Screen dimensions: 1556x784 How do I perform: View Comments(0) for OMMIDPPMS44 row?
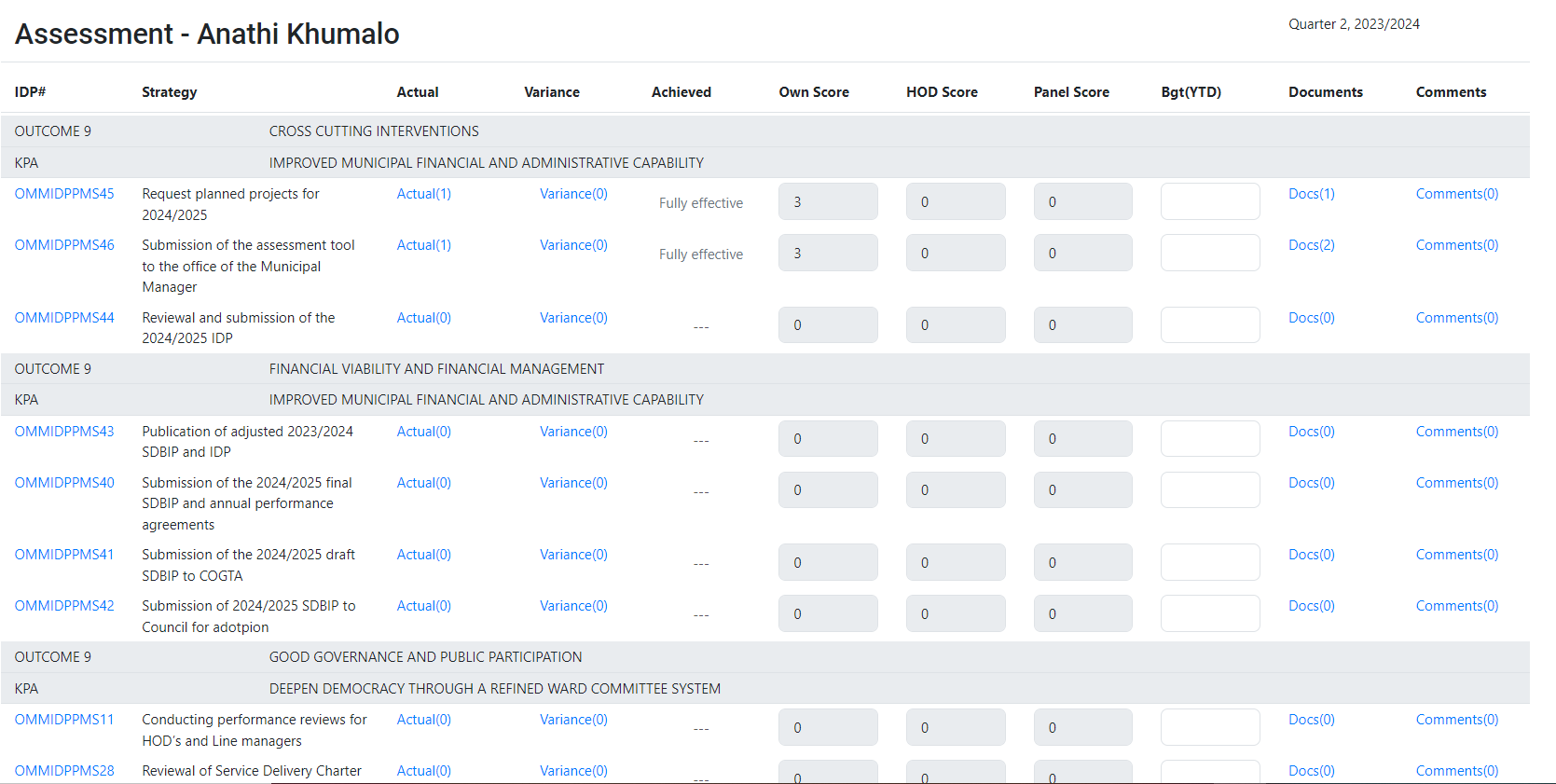click(x=1456, y=318)
